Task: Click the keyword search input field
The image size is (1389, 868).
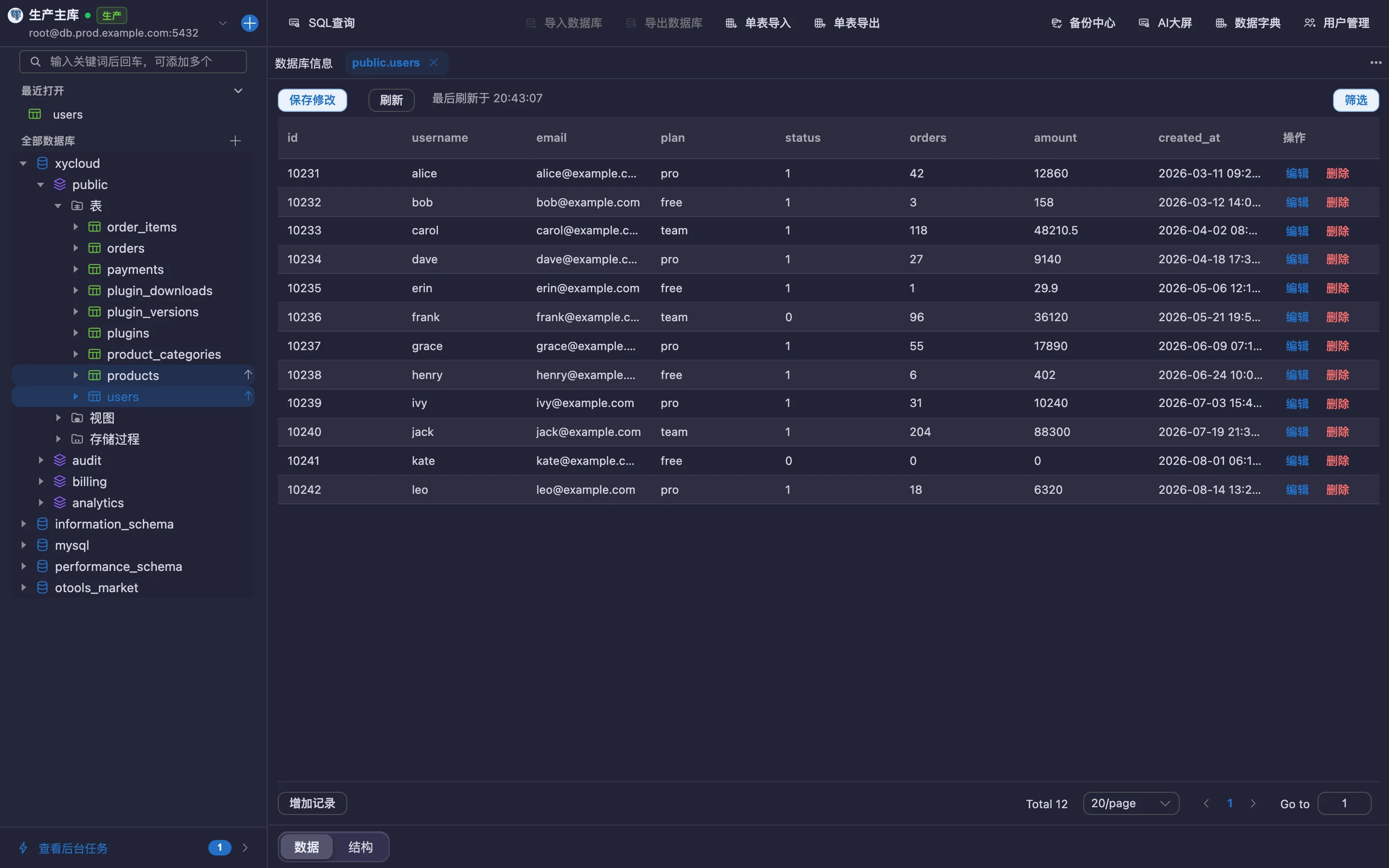Action: (x=133, y=61)
